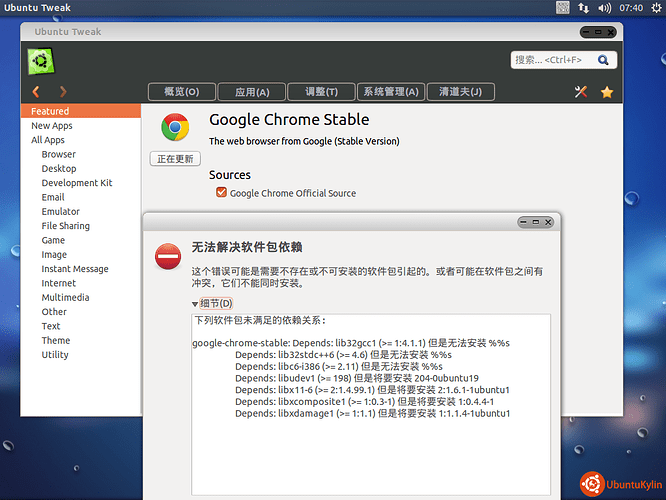Click the keyboard input indicator in the top panel
The image size is (666, 500).
pos(563,8)
